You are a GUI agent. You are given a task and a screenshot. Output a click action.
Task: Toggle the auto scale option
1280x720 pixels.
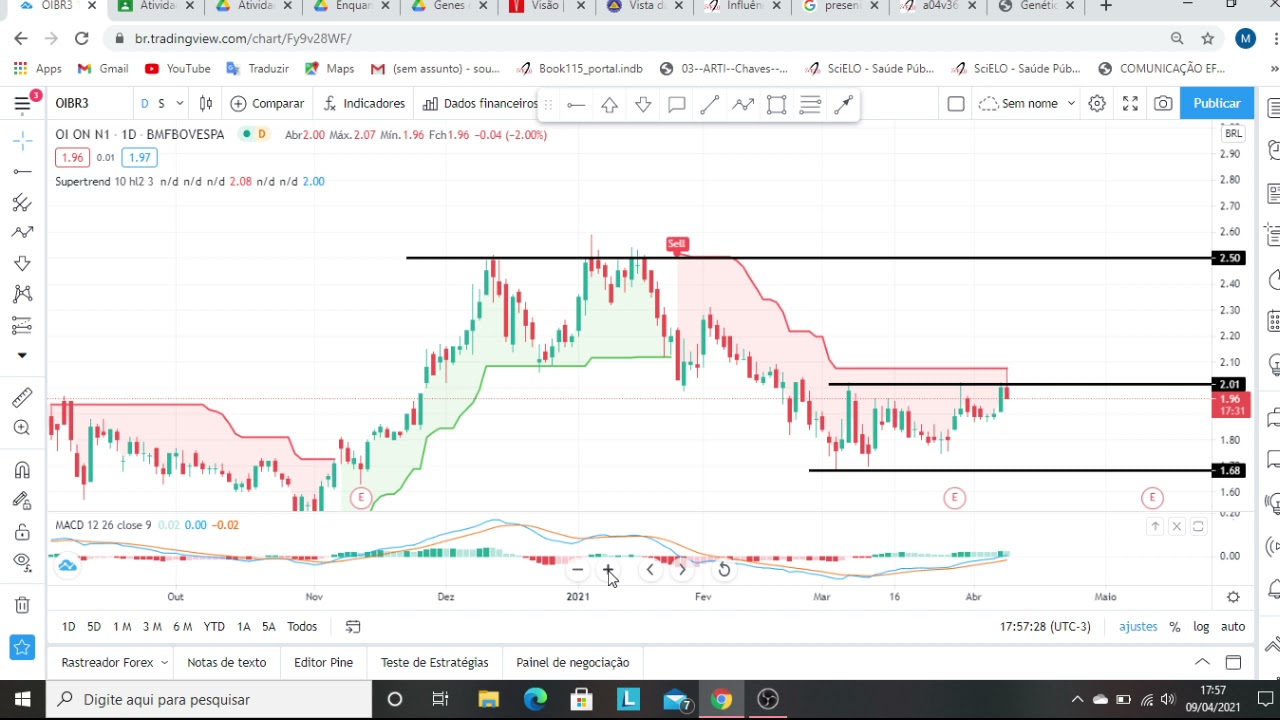(x=1233, y=626)
